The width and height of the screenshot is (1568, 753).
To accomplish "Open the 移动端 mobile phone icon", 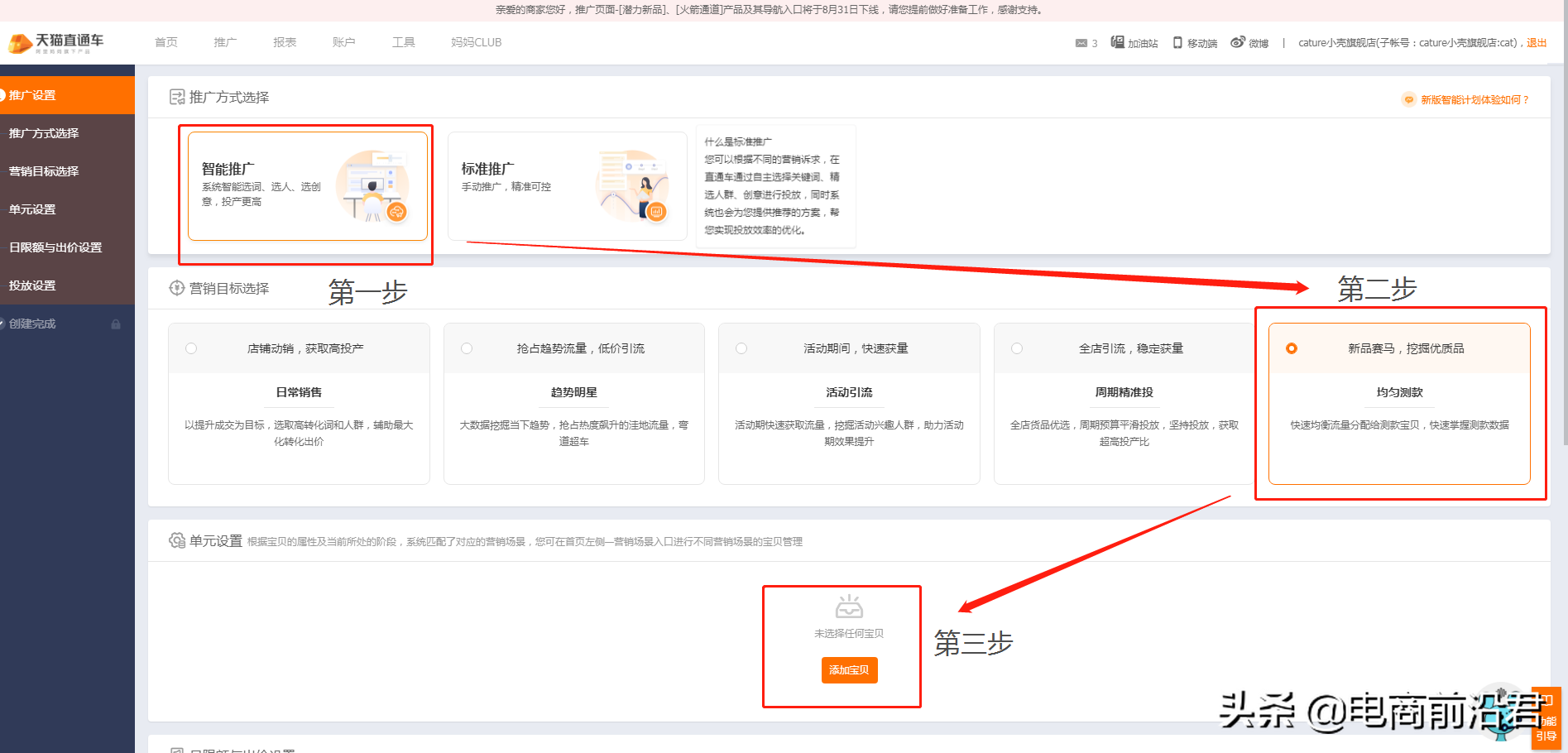I will click(1177, 42).
